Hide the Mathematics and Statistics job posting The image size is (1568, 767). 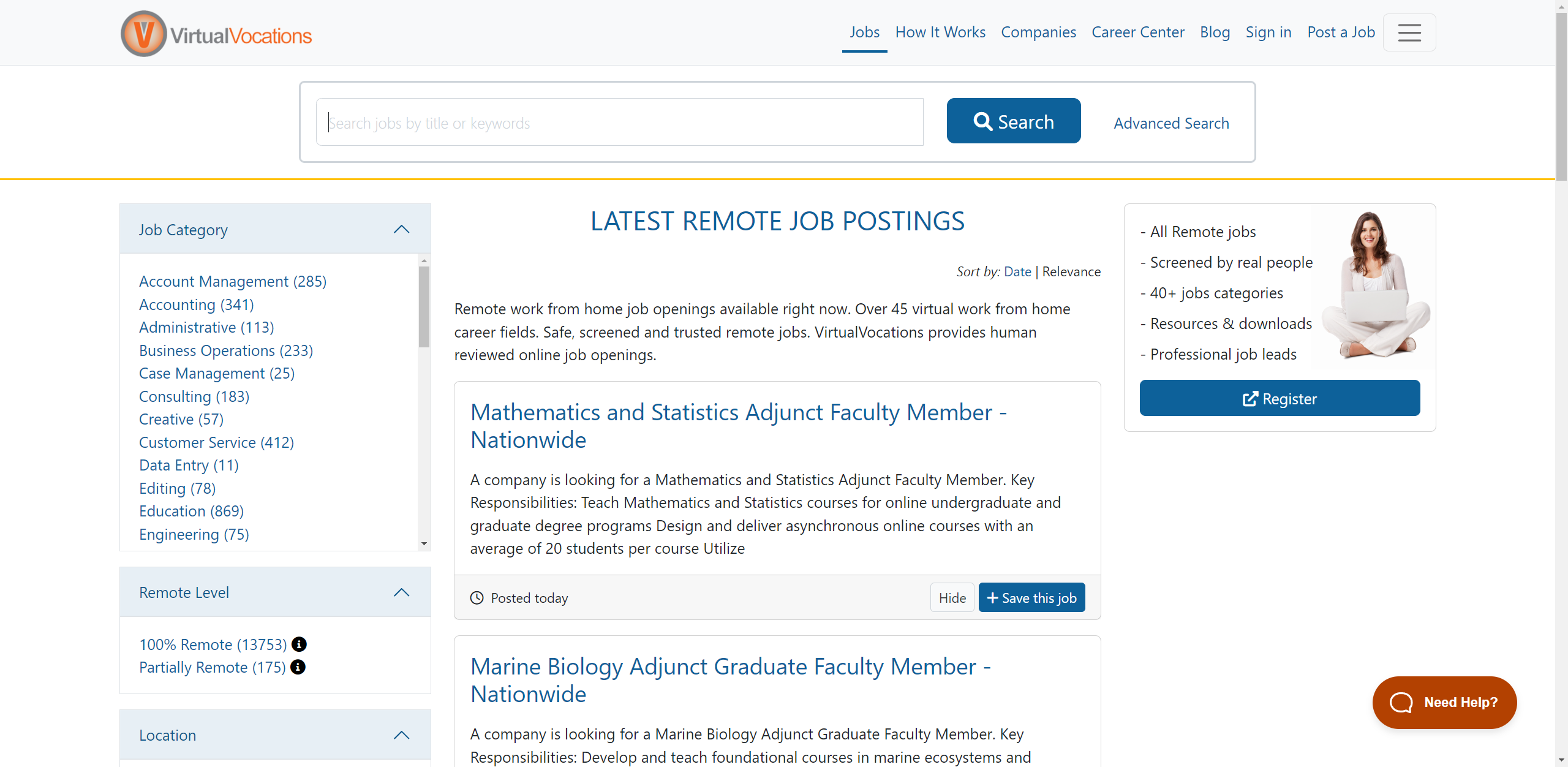click(x=952, y=598)
